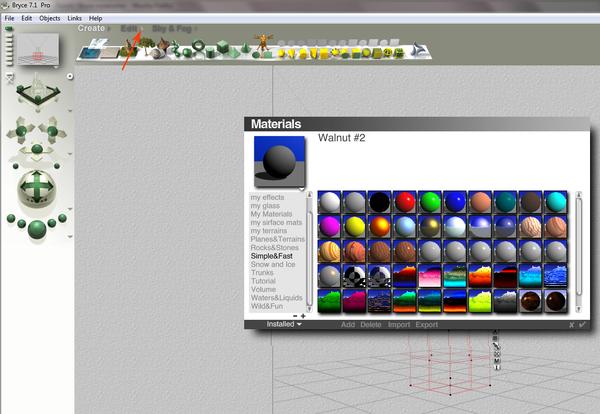Choose the yellow material swatch
Image resolution: width=600 pixels, height=414 pixels.
pos(354,227)
